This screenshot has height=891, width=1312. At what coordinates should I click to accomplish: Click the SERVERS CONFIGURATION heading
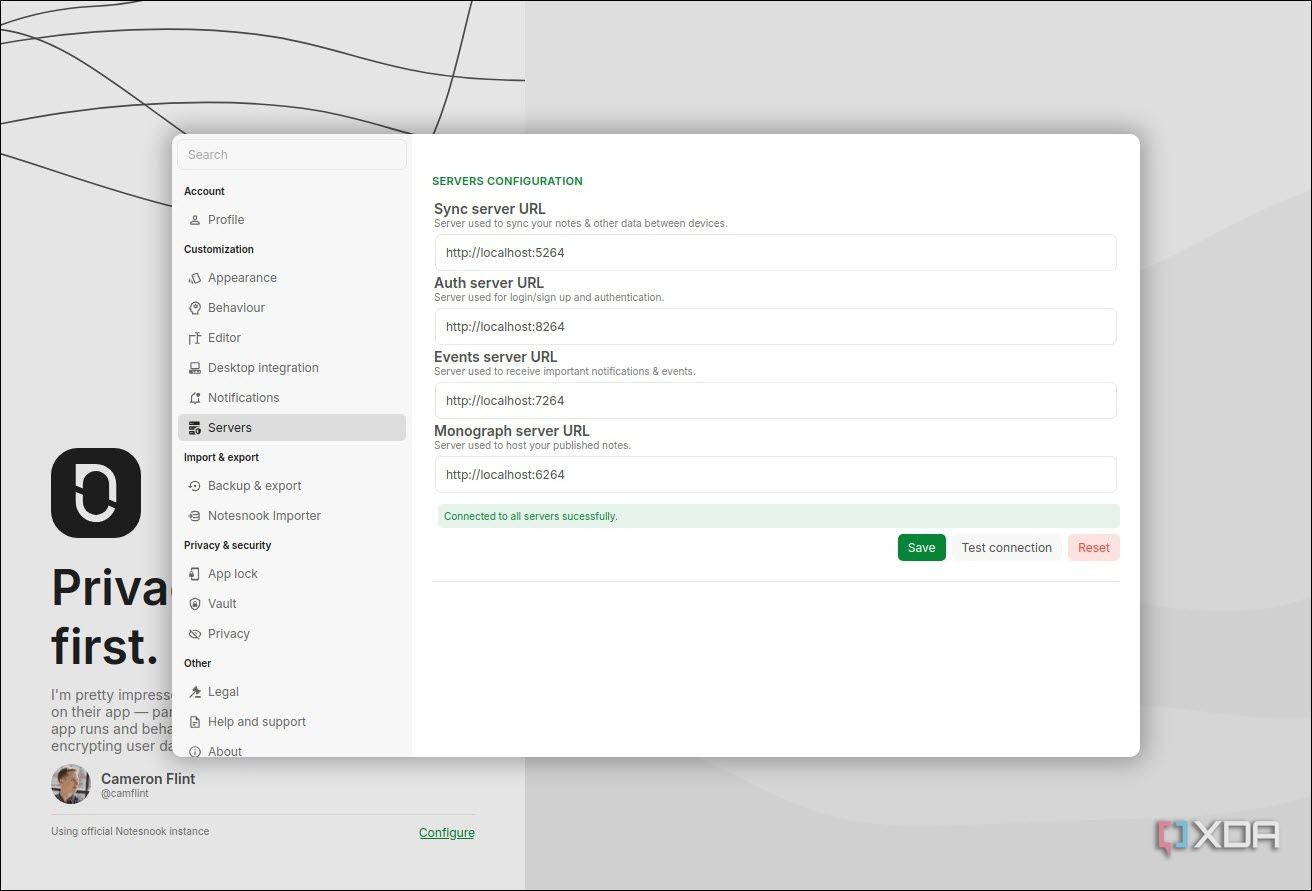pos(507,181)
